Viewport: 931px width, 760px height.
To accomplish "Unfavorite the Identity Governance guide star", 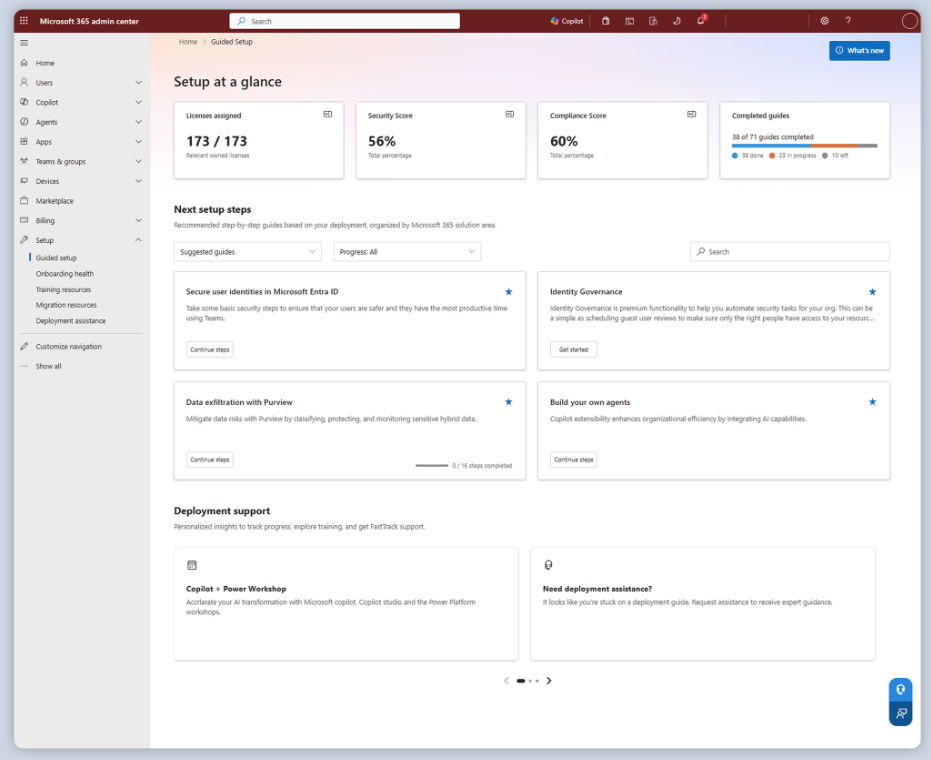I will click(872, 292).
